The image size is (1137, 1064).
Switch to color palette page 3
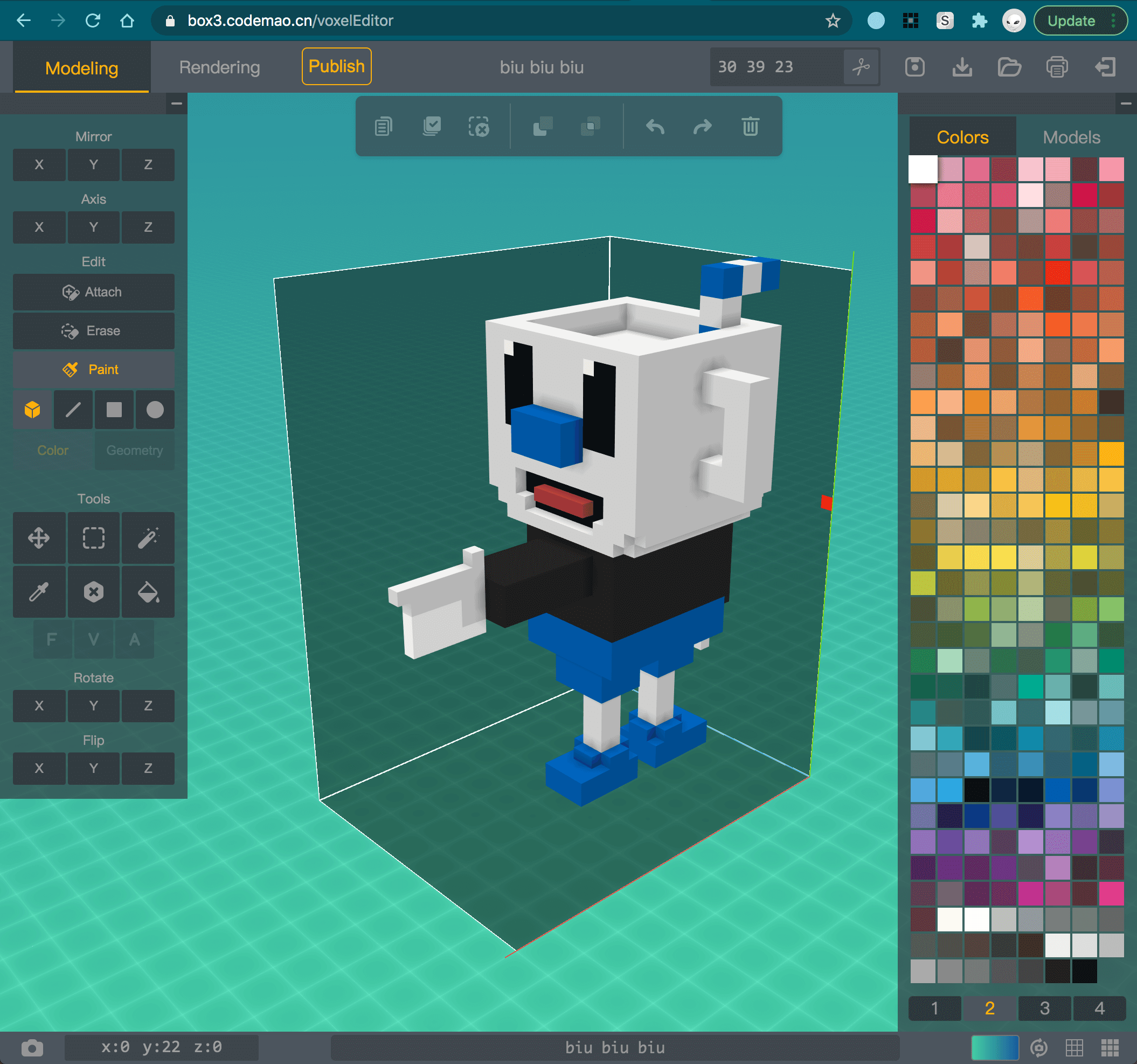(x=1044, y=1008)
